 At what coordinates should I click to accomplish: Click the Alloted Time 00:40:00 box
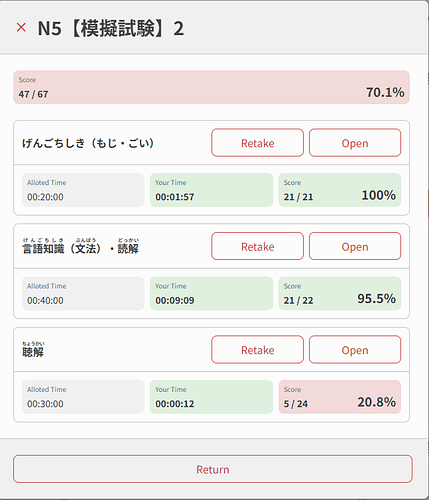pyautogui.click(x=83, y=293)
